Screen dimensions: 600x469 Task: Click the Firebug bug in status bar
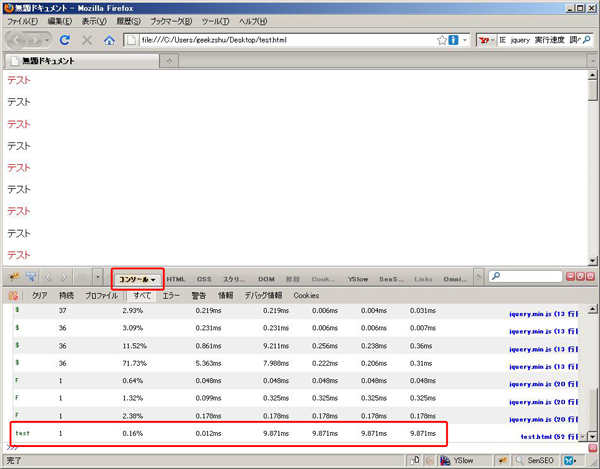502,460
